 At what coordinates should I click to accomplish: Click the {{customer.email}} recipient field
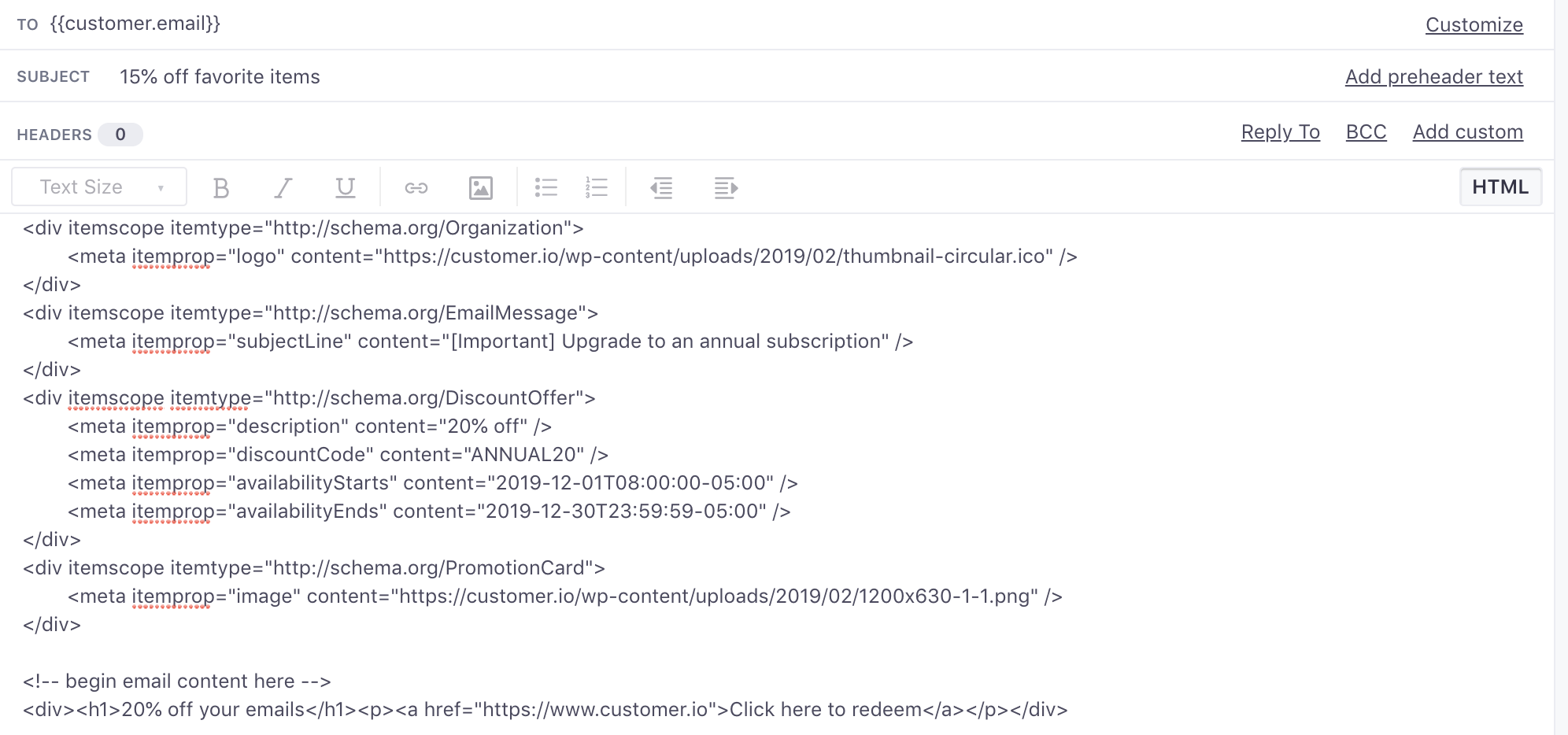[136, 24]
